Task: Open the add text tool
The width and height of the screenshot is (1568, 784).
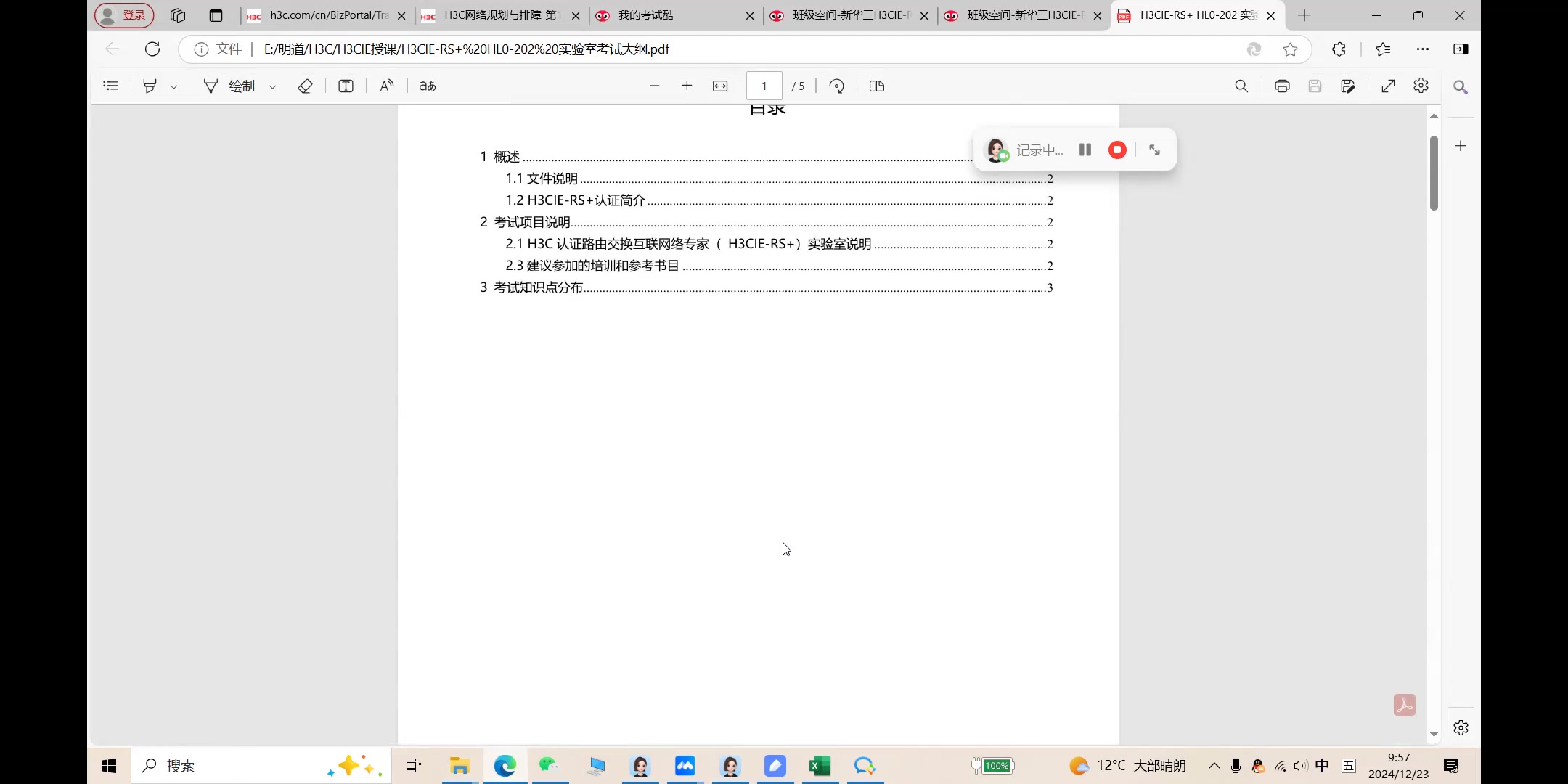Action: pyautogui.click(x=346, y=86)
